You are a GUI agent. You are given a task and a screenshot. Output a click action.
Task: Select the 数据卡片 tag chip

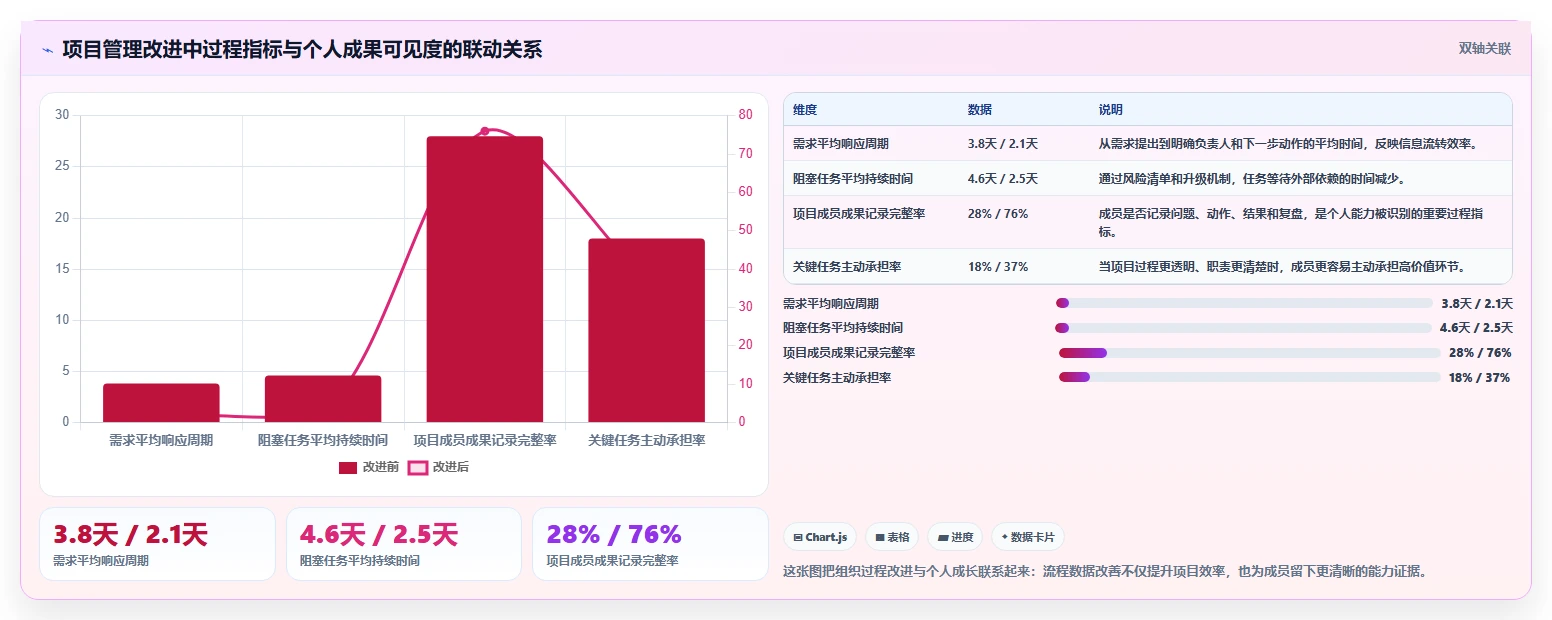pyautogui.click(x=1027, y=537)
